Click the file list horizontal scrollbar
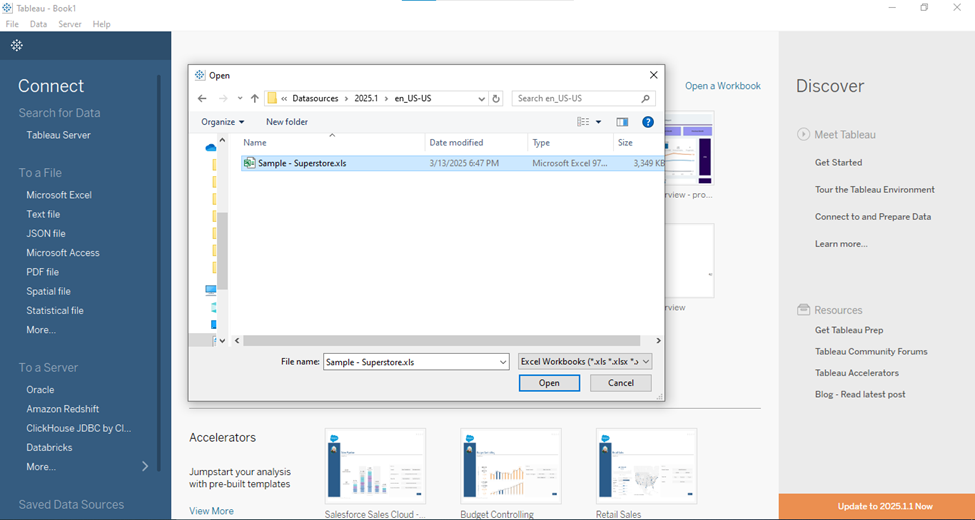Viewport: 975px width, 520px height. [x=441, y=341]
